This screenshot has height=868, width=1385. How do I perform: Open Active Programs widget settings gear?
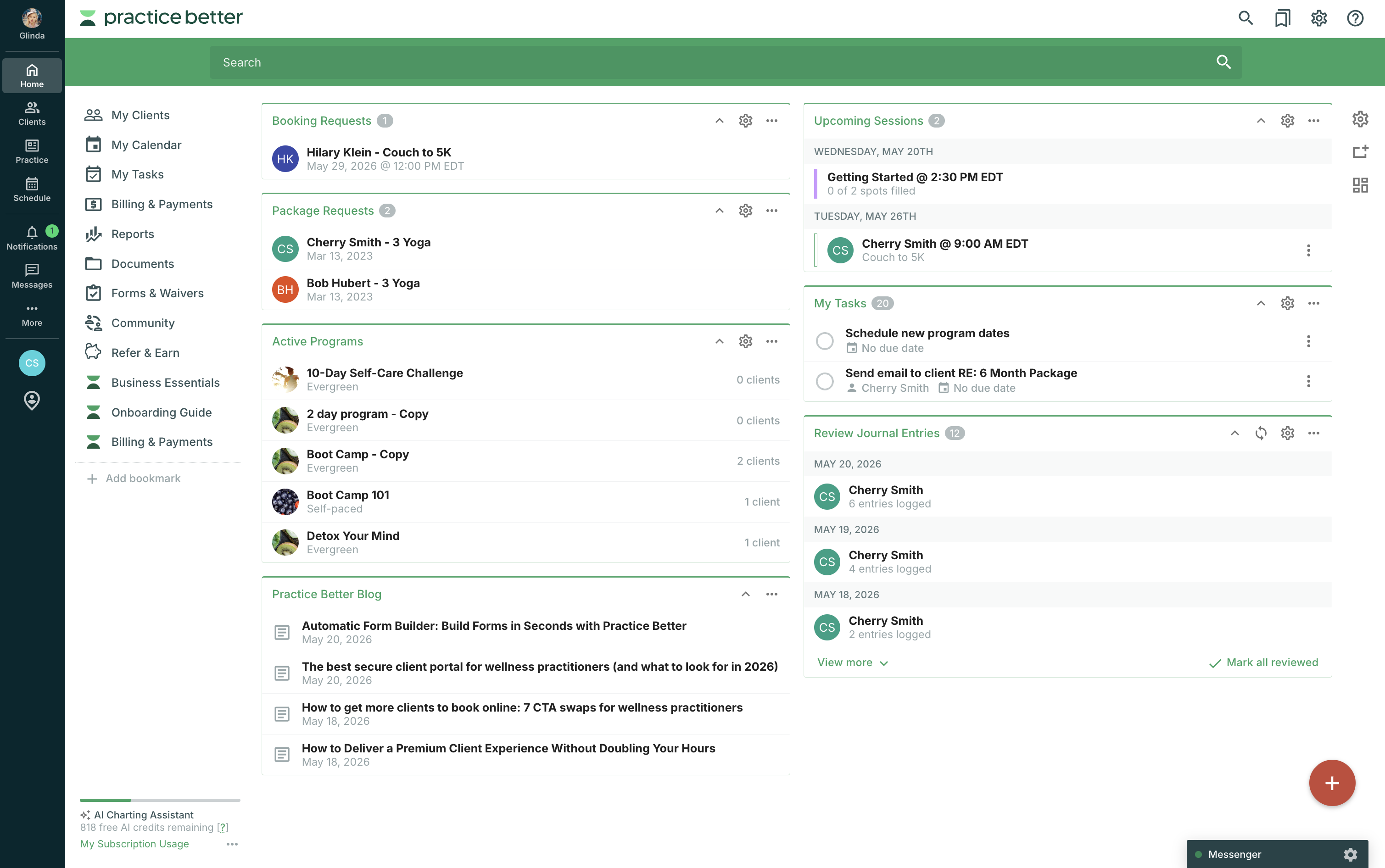[745, 342]
